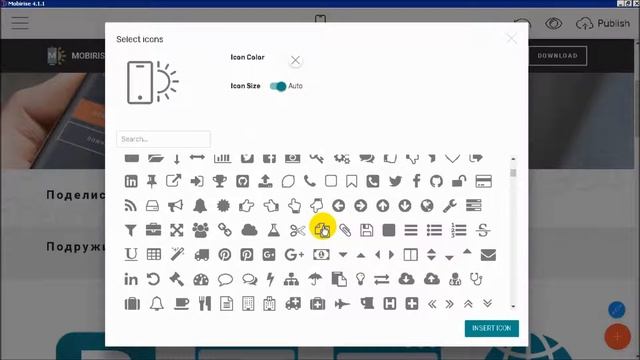Select the double chevron right icon
This screenshot has height=360, width=640.
pos(449,304)
